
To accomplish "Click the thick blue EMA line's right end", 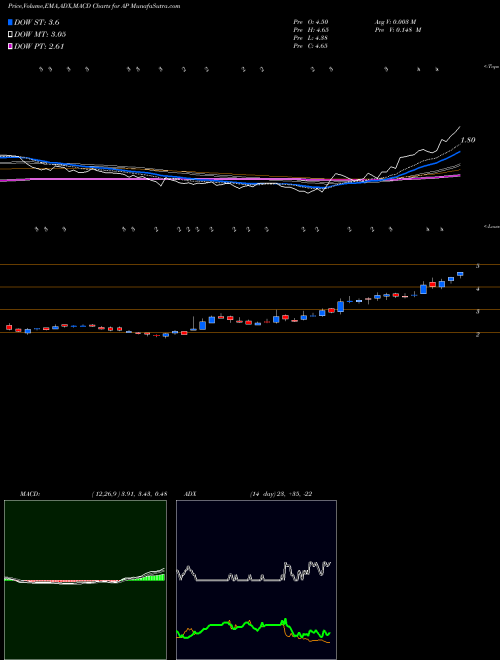I will click(x=459, y=152).
